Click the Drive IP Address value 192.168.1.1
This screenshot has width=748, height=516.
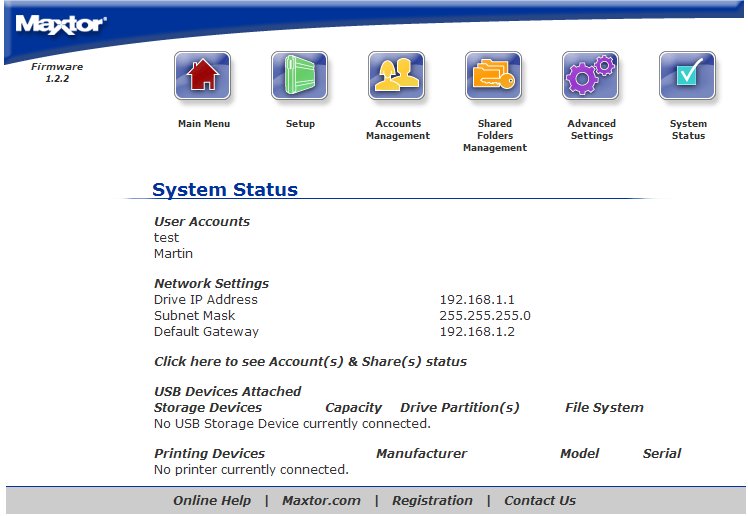click(477, 300)
